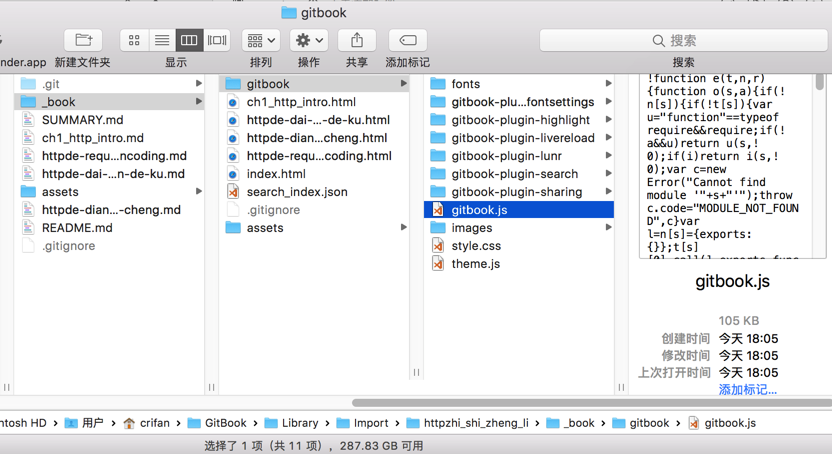Select gitbook-plugin-search folder
The width and height of the screenshot is (832, 454).
coord(519,174)
